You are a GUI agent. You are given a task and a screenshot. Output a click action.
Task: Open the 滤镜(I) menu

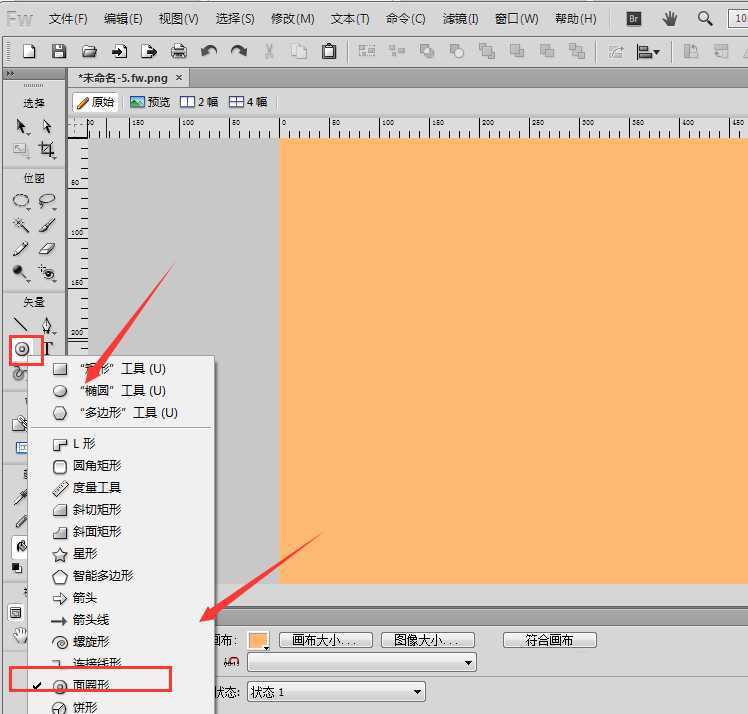point(461,19)
